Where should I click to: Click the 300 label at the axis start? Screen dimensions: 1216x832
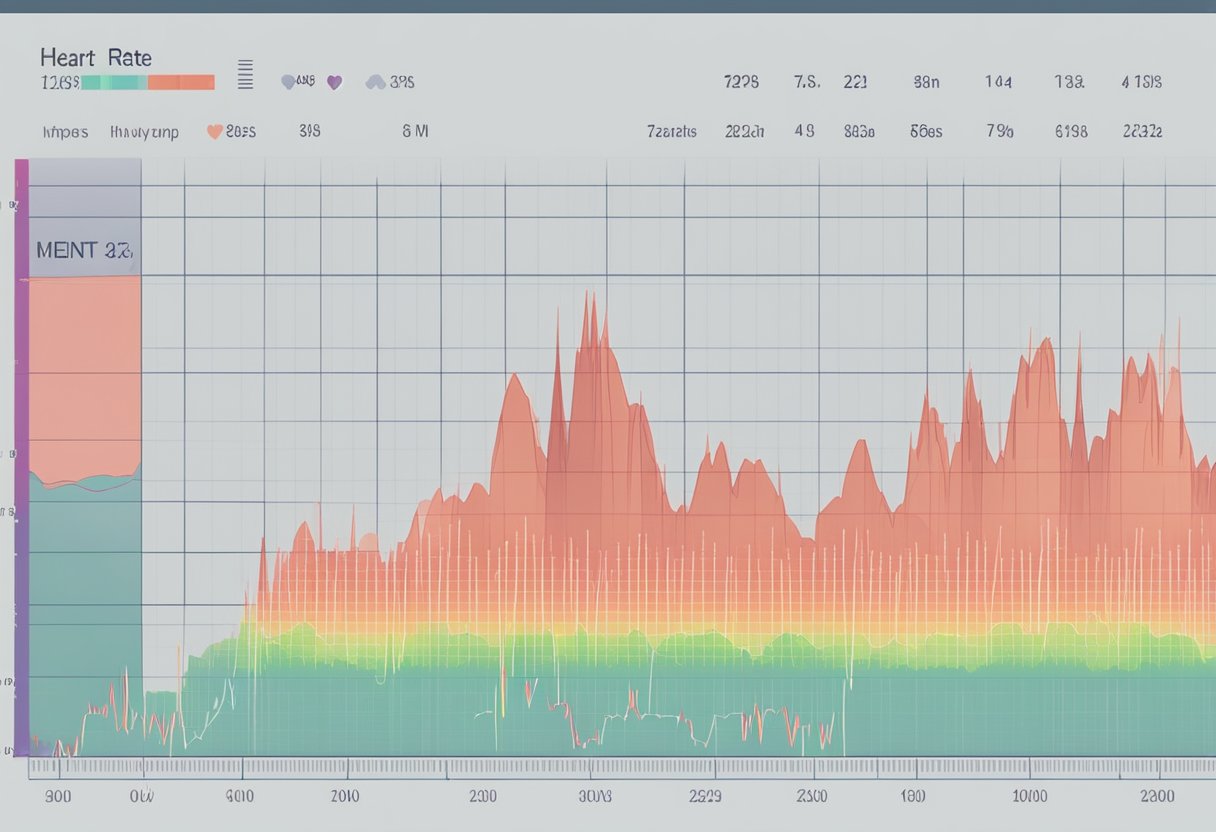(x=58, y=797)
